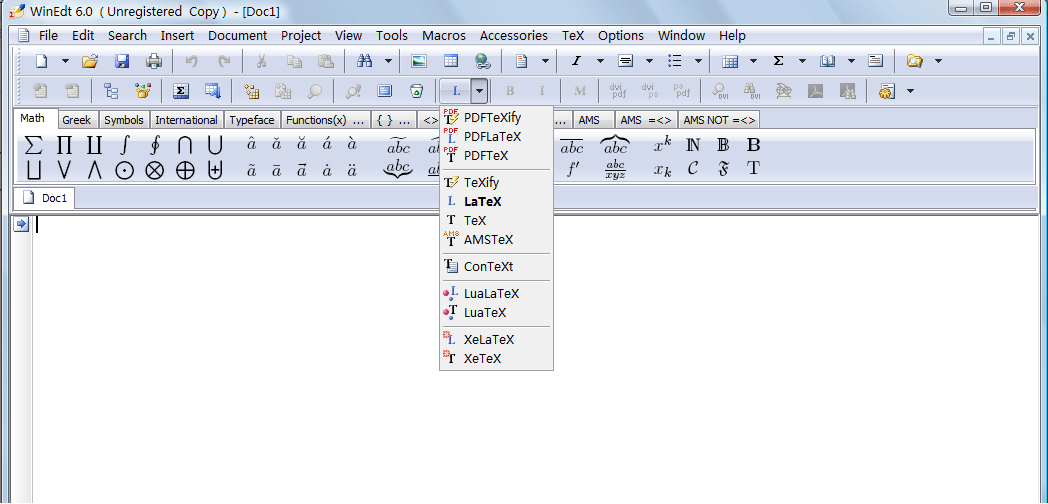
Task: Open the Project menu
Action: (x=301, y=35)
